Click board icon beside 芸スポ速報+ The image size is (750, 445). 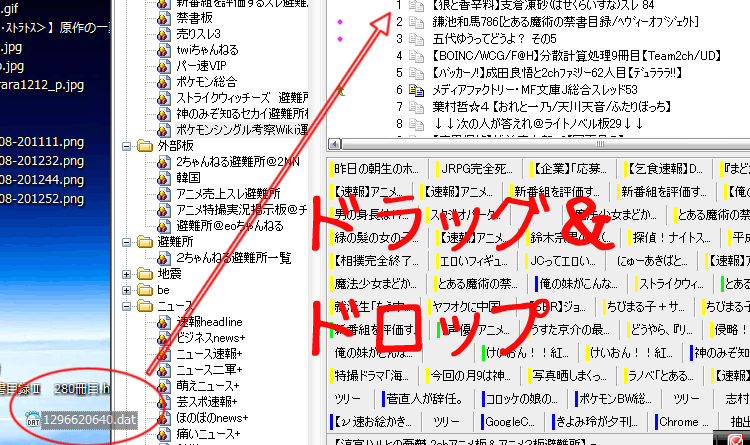(x=164, y=402)
